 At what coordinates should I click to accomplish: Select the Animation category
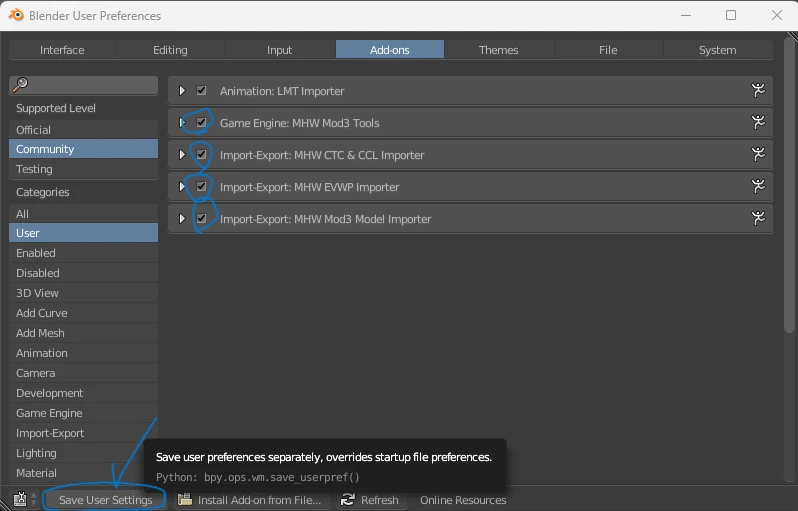click(83, 353)
